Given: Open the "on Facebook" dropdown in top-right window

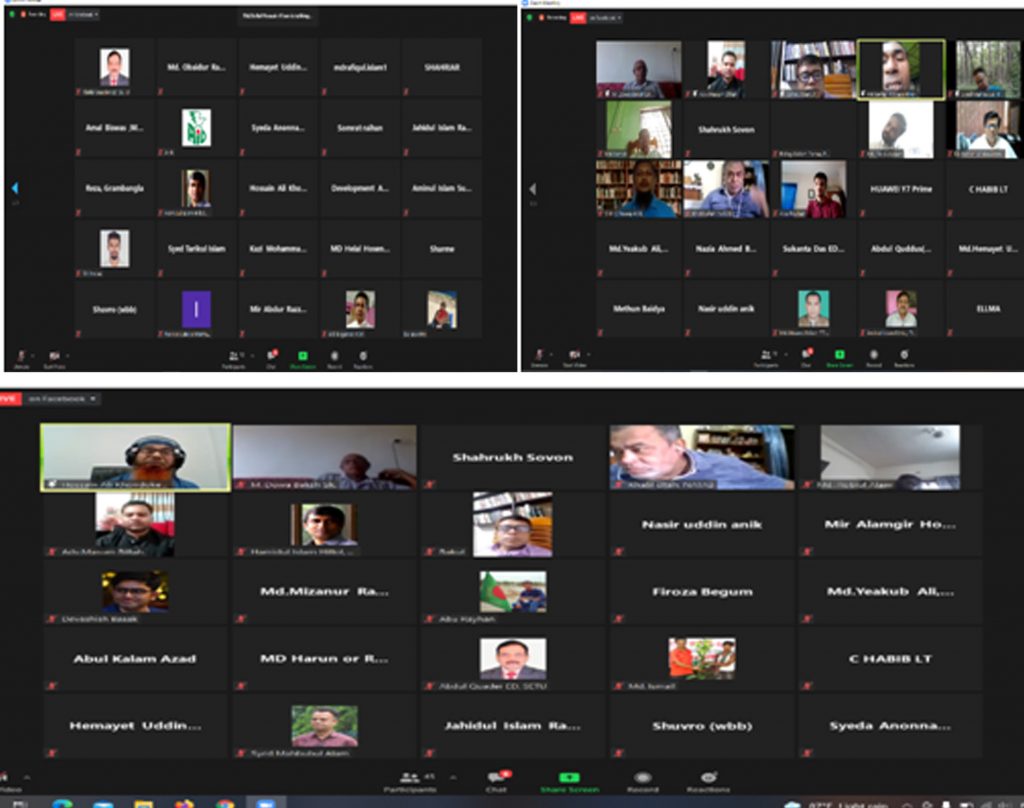Looking at the screenshot, I should point(604,18).
